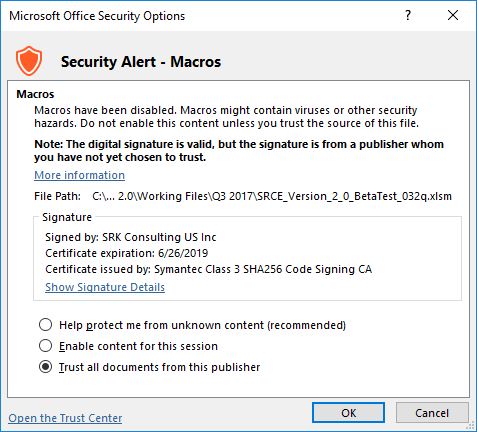Image resolution: width=477 pixels, height=432 pixels.
Task: Click the Microsoft Office Security Options title bar
Action: pyautogui.click(x=200, y=16)
